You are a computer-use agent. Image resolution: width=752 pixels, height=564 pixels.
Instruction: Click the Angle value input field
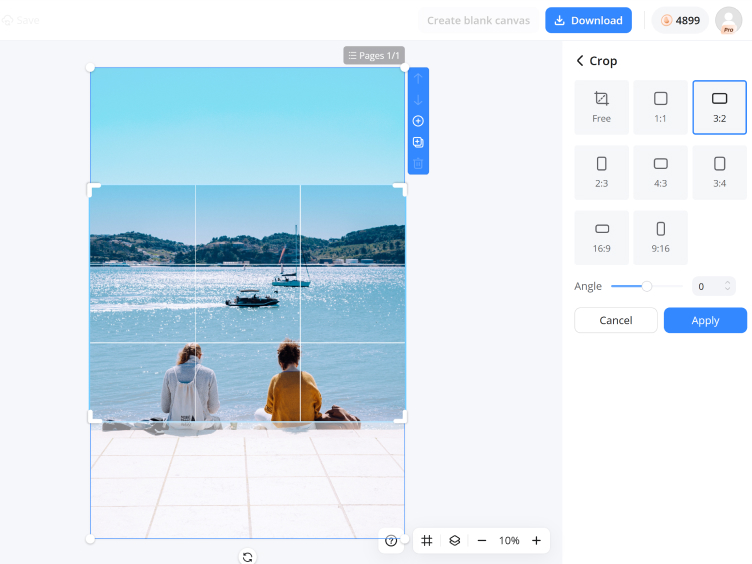708,286
